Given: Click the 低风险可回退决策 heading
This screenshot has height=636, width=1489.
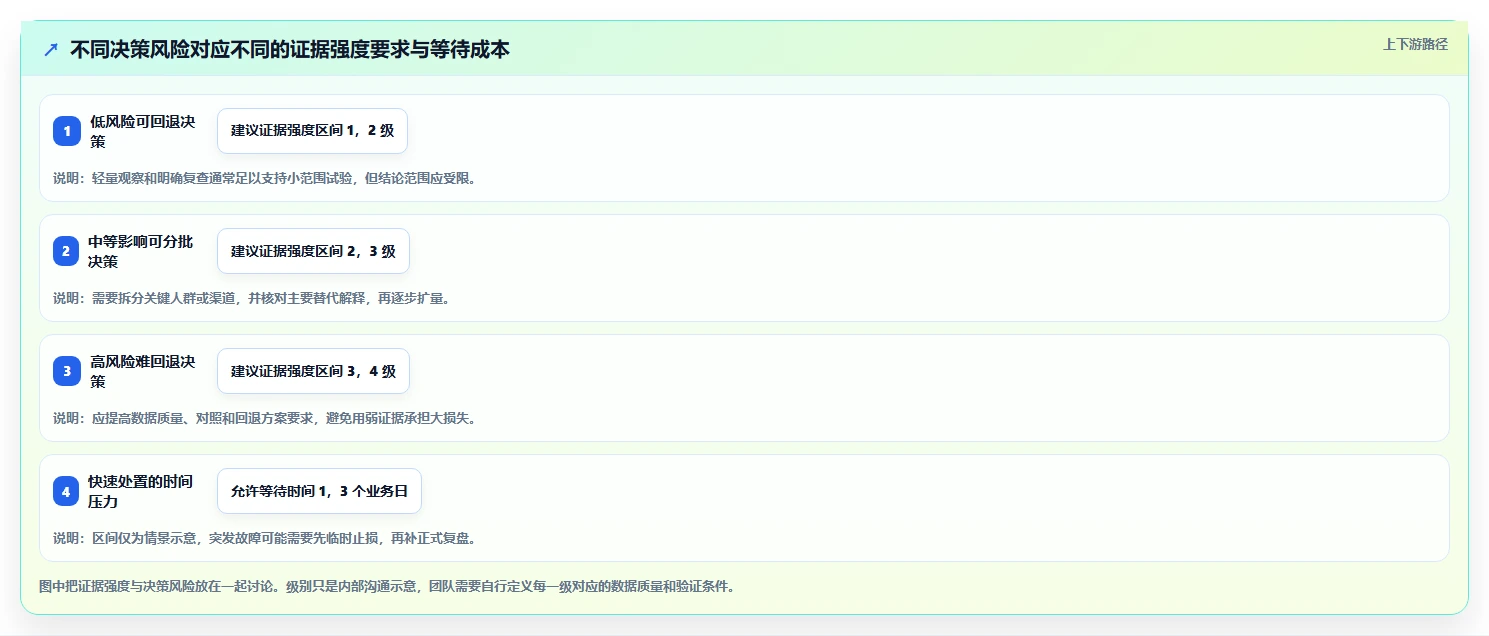Looking at the screenshot, I should click(142, 131).
